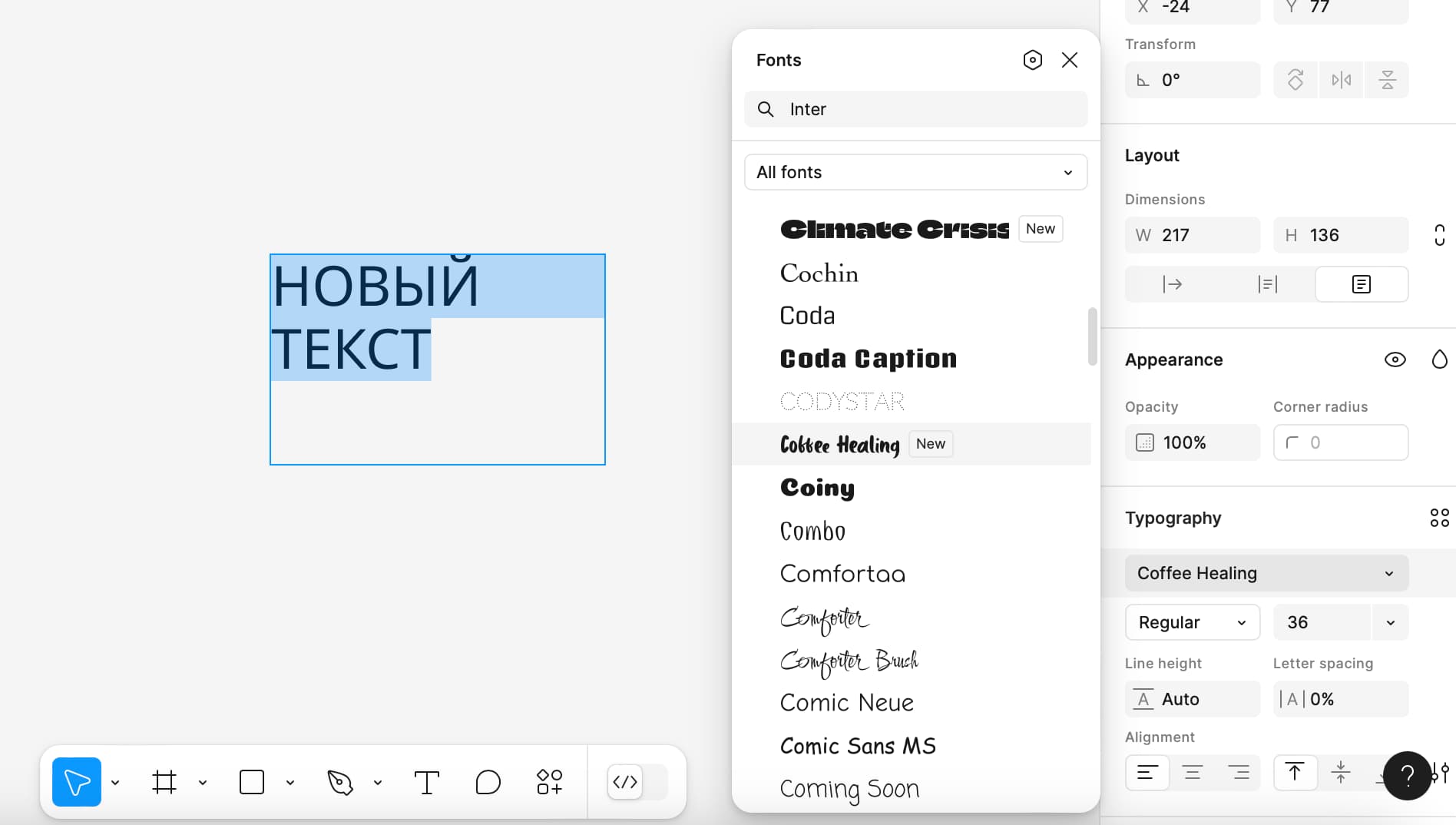
Task: Choose Coffee Healing font
Action: (912, 444)
